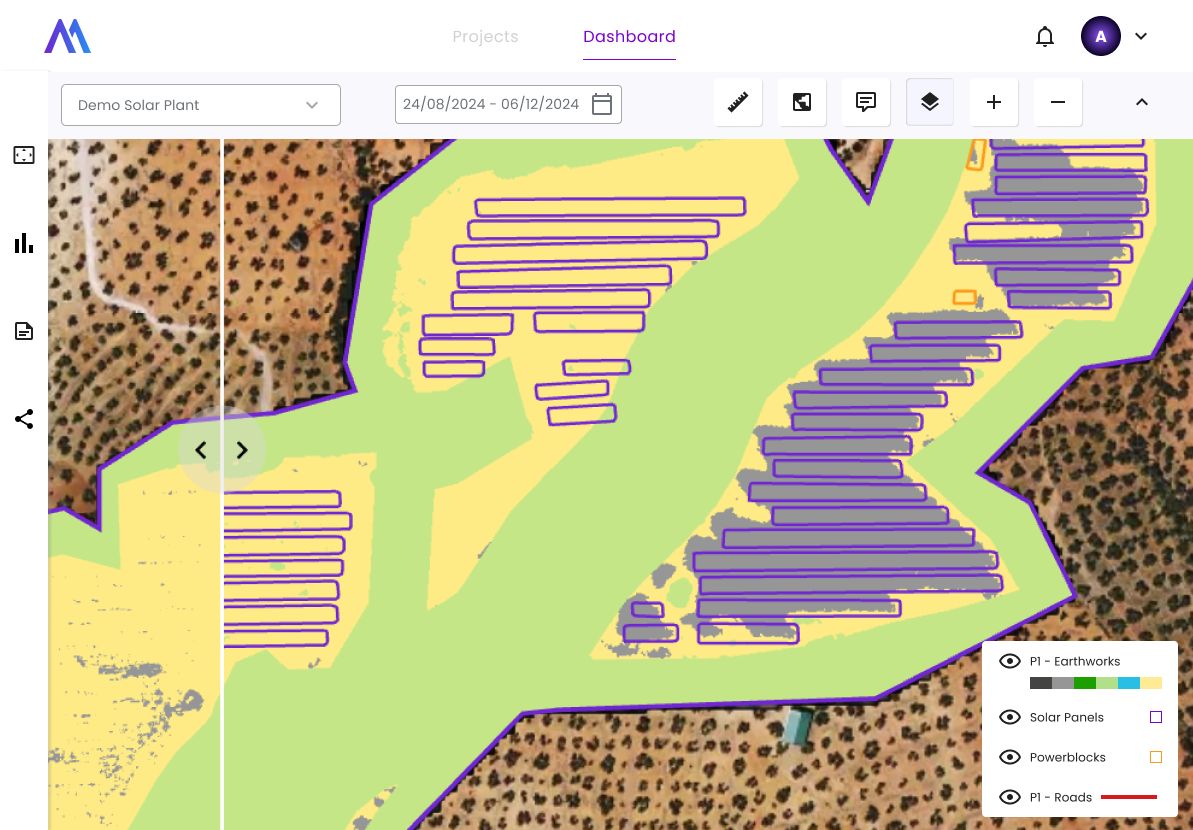The width and height of the screenshot is (1193, 830).
Task: Toggle the map layers panel
Action: 930,102
